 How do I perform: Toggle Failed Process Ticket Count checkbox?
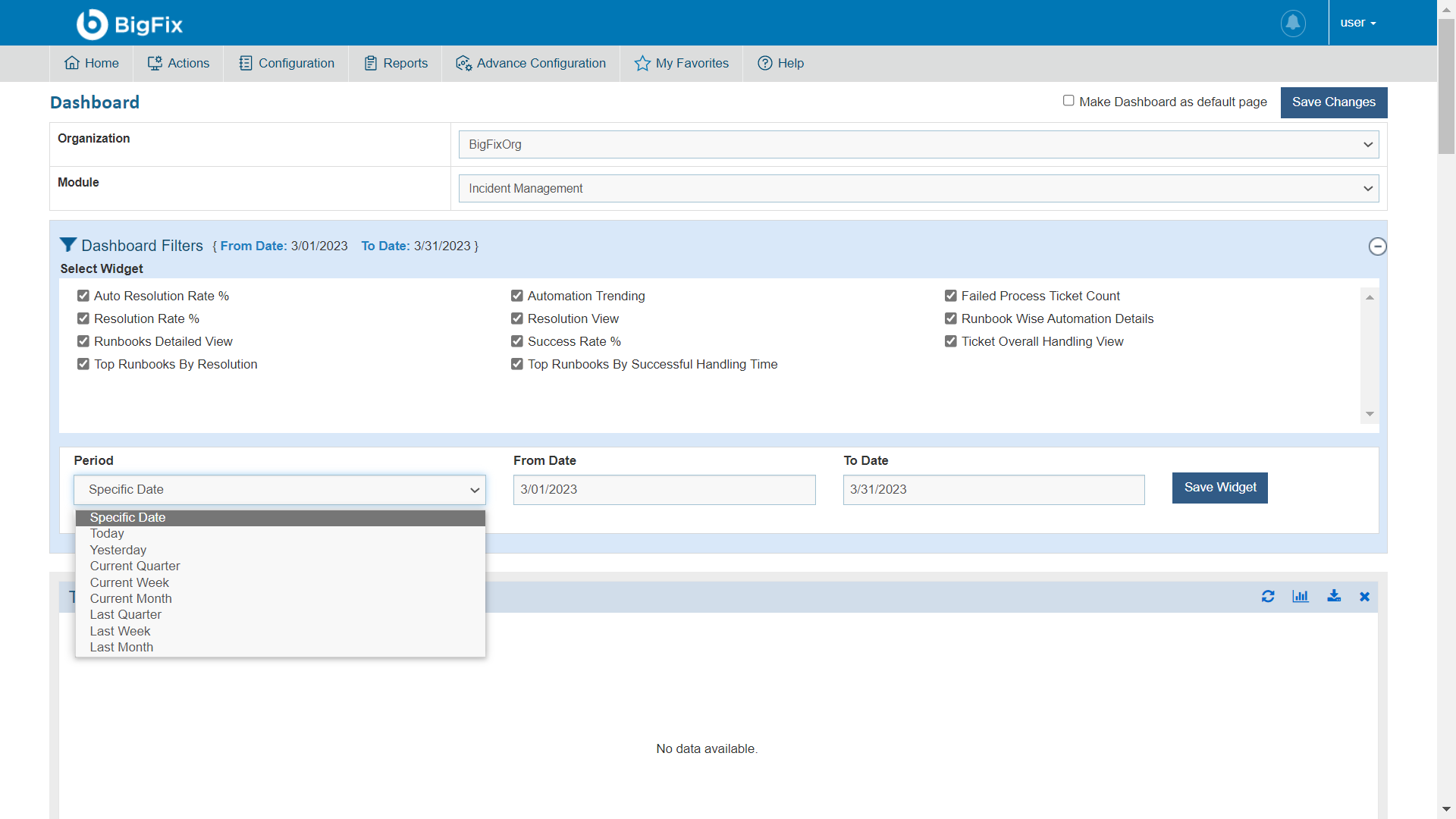coord(951,296)
